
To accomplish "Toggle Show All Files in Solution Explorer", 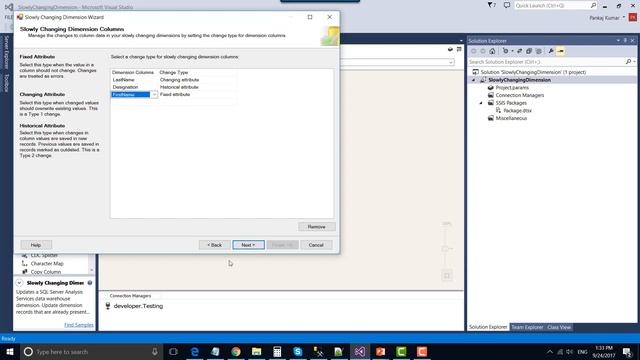I will coord(539,51).
